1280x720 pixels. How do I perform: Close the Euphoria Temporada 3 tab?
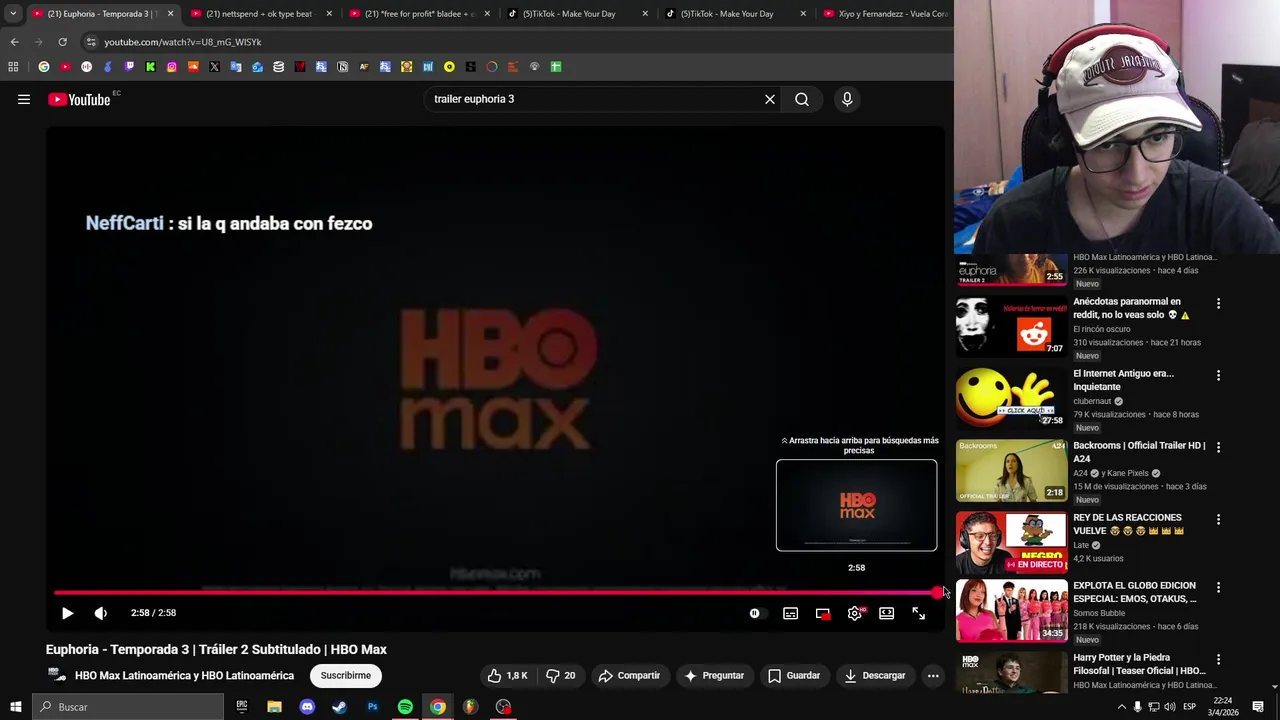[170, 14]
